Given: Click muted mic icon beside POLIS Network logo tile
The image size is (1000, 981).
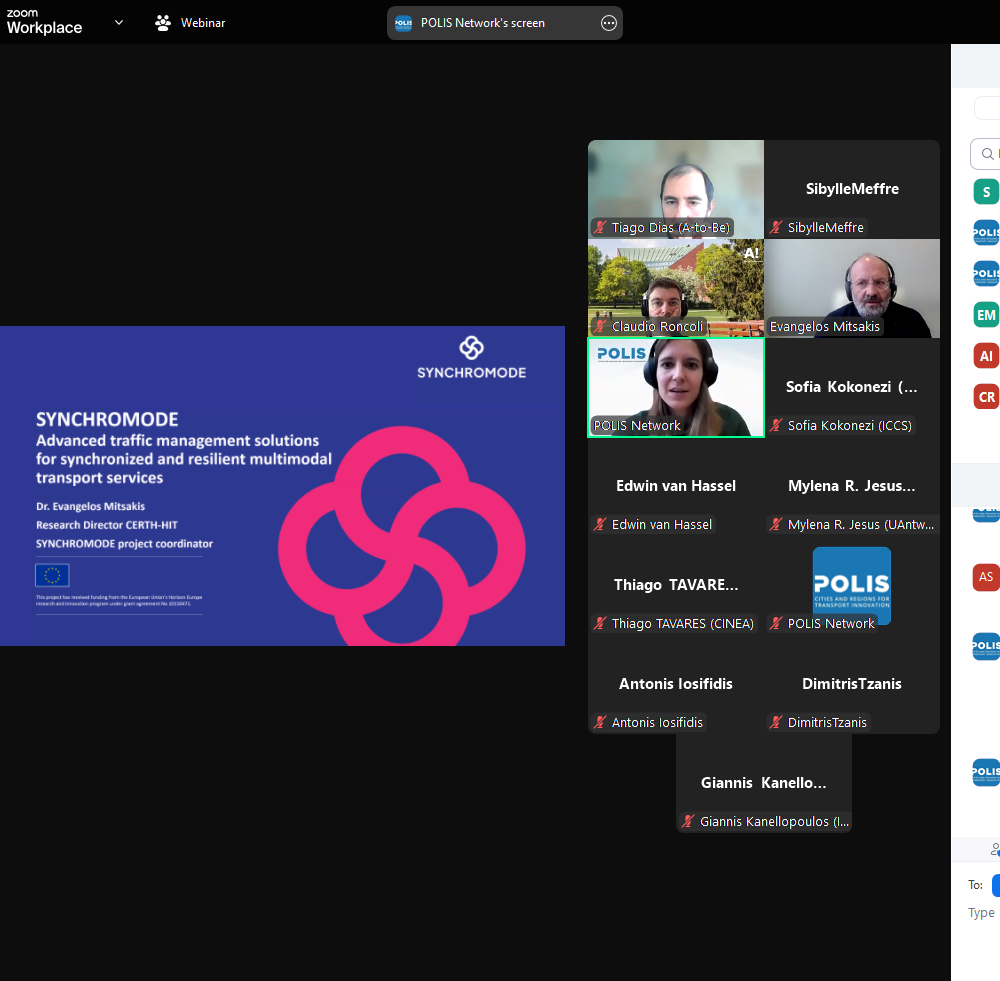Looking at the screenshot, I should pyautogui.click(x=776, y=623).
